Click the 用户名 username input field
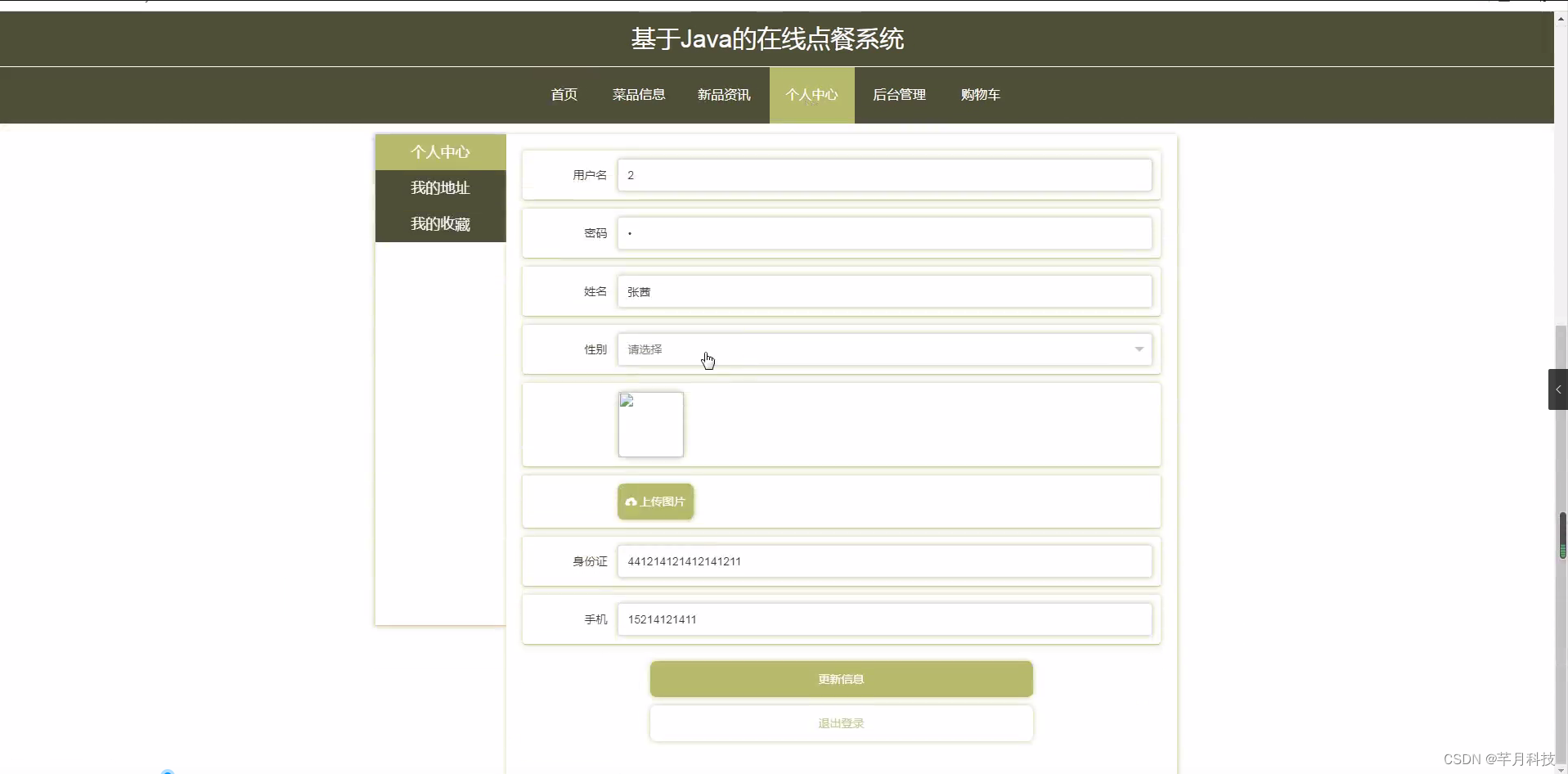 coord(883,175)
